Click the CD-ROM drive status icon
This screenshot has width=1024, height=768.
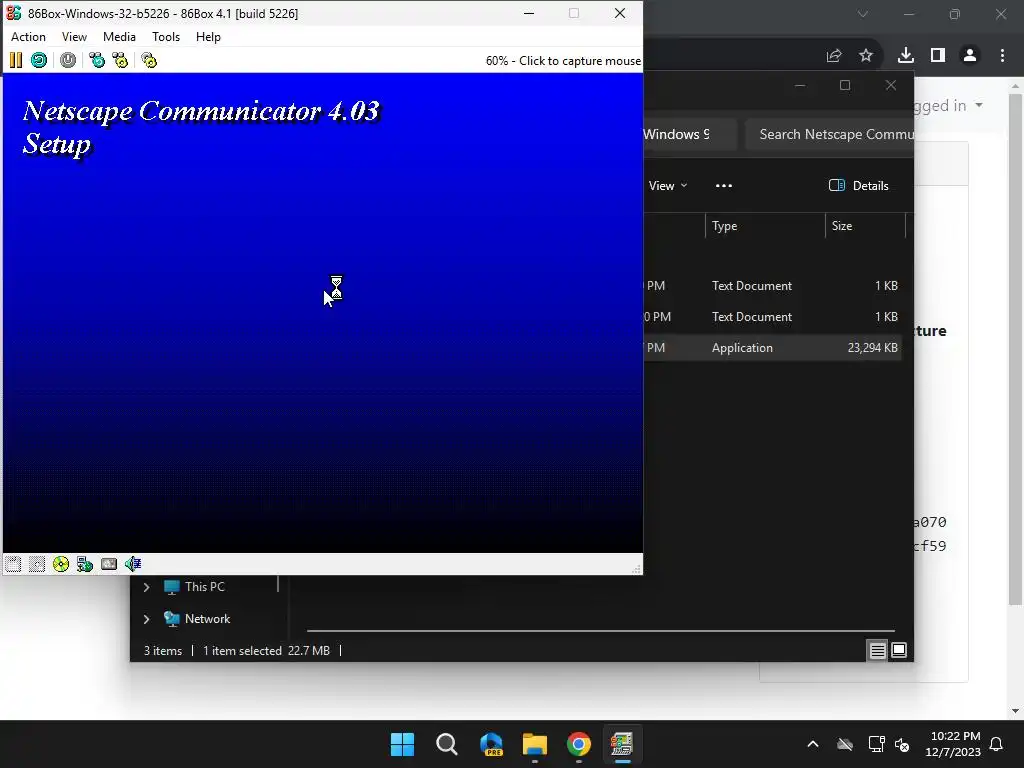[61, 564]
